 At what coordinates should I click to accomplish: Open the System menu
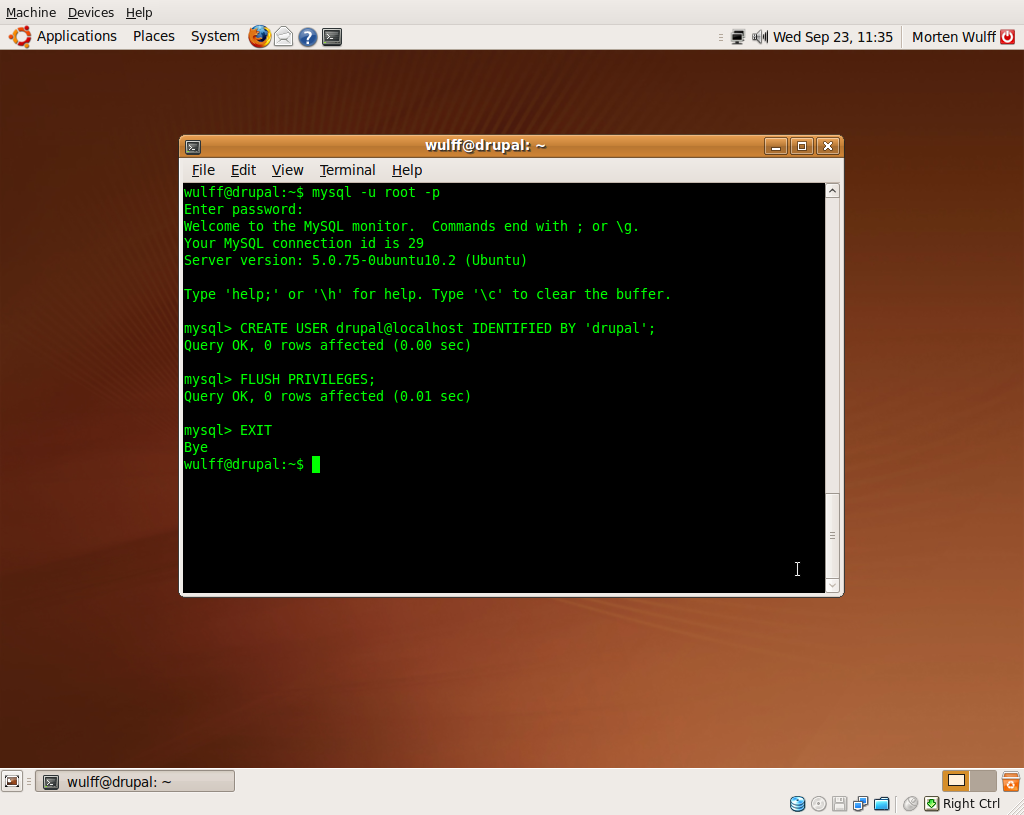215,37
